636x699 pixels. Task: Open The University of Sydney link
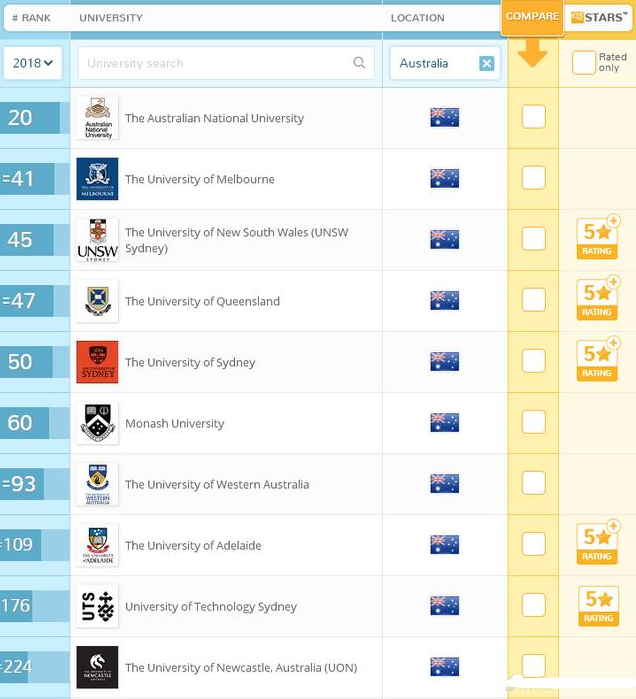[x=190, y=362]
